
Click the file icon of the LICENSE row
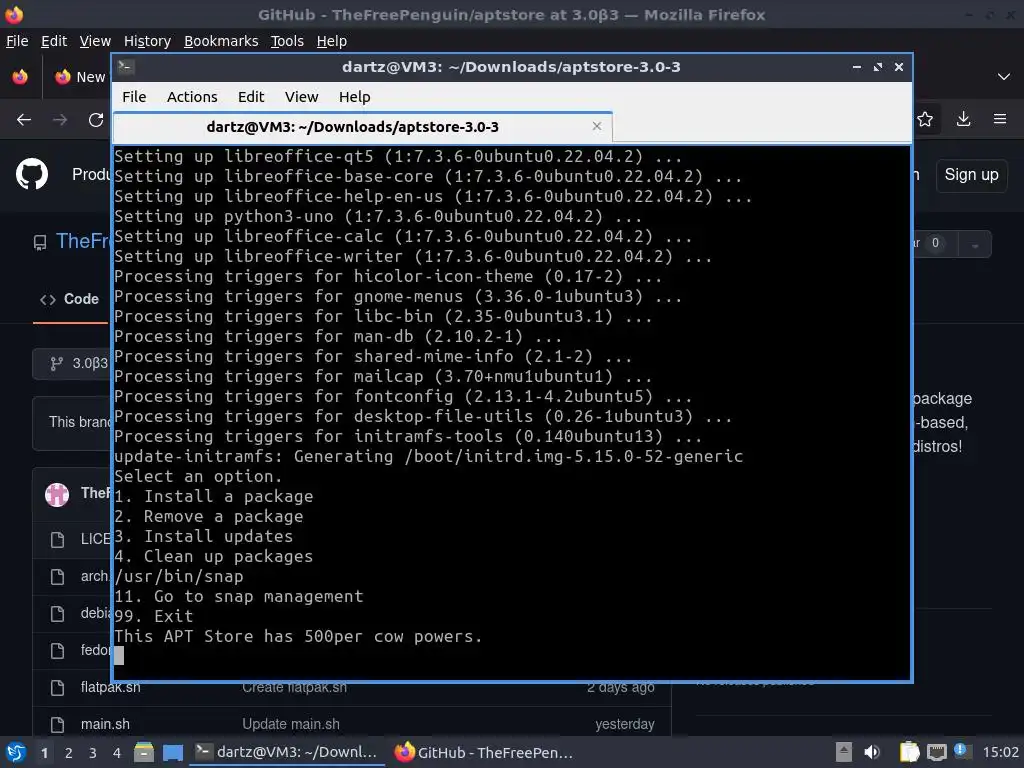pos(57,539)
